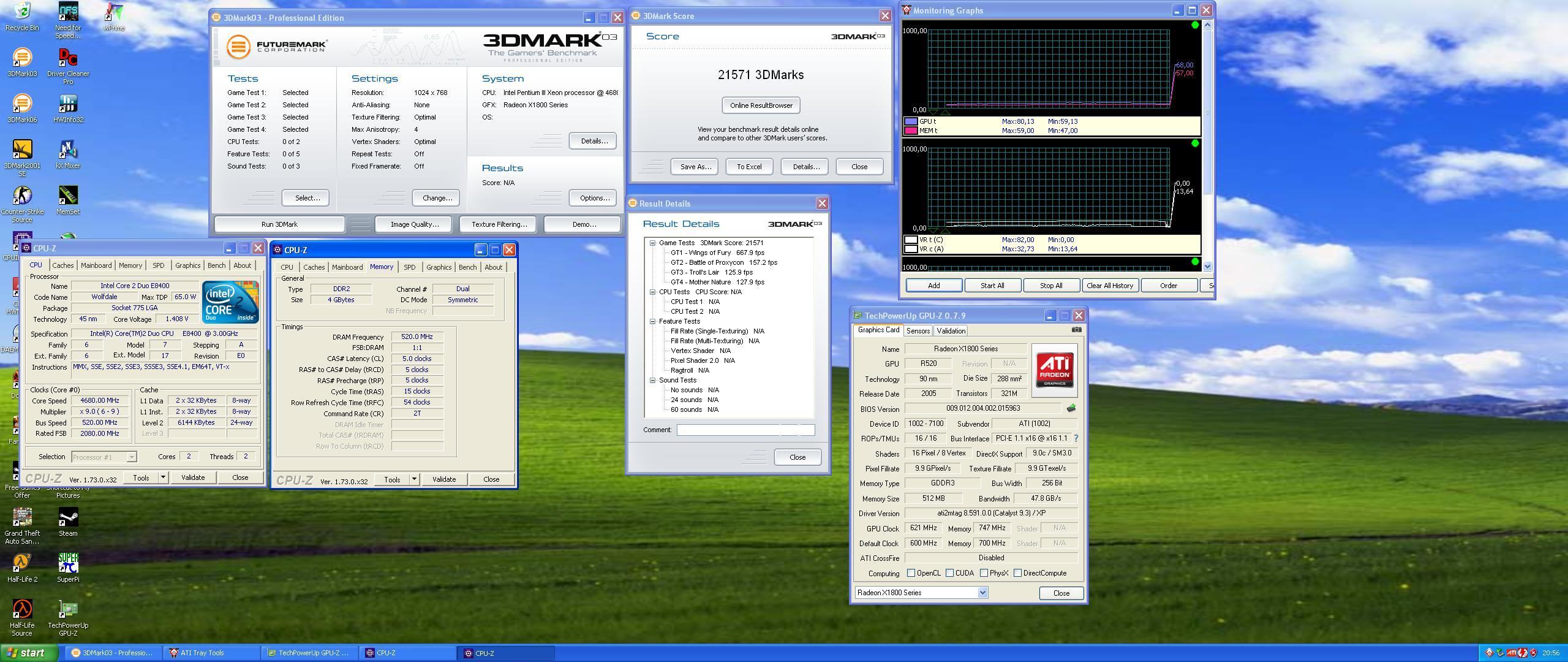Click the GPU-Z screenshot camera icon
Screen dimensions: 1568x662
[1076, 330]
